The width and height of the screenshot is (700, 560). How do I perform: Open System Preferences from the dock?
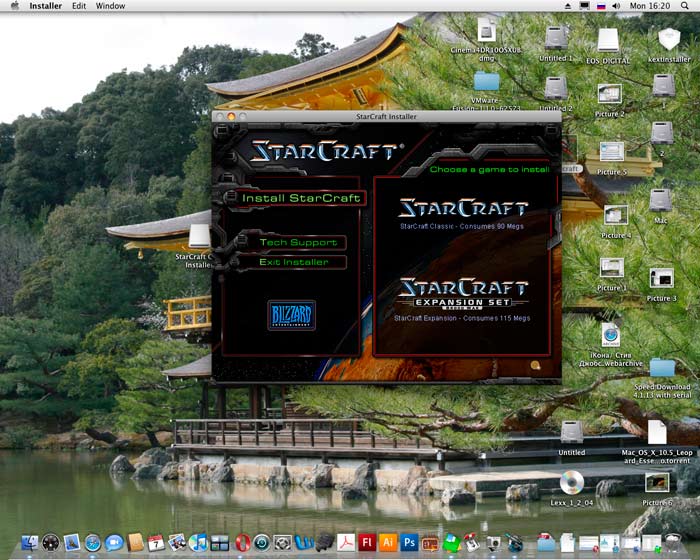pyautogui.click(x=283, y=543)
